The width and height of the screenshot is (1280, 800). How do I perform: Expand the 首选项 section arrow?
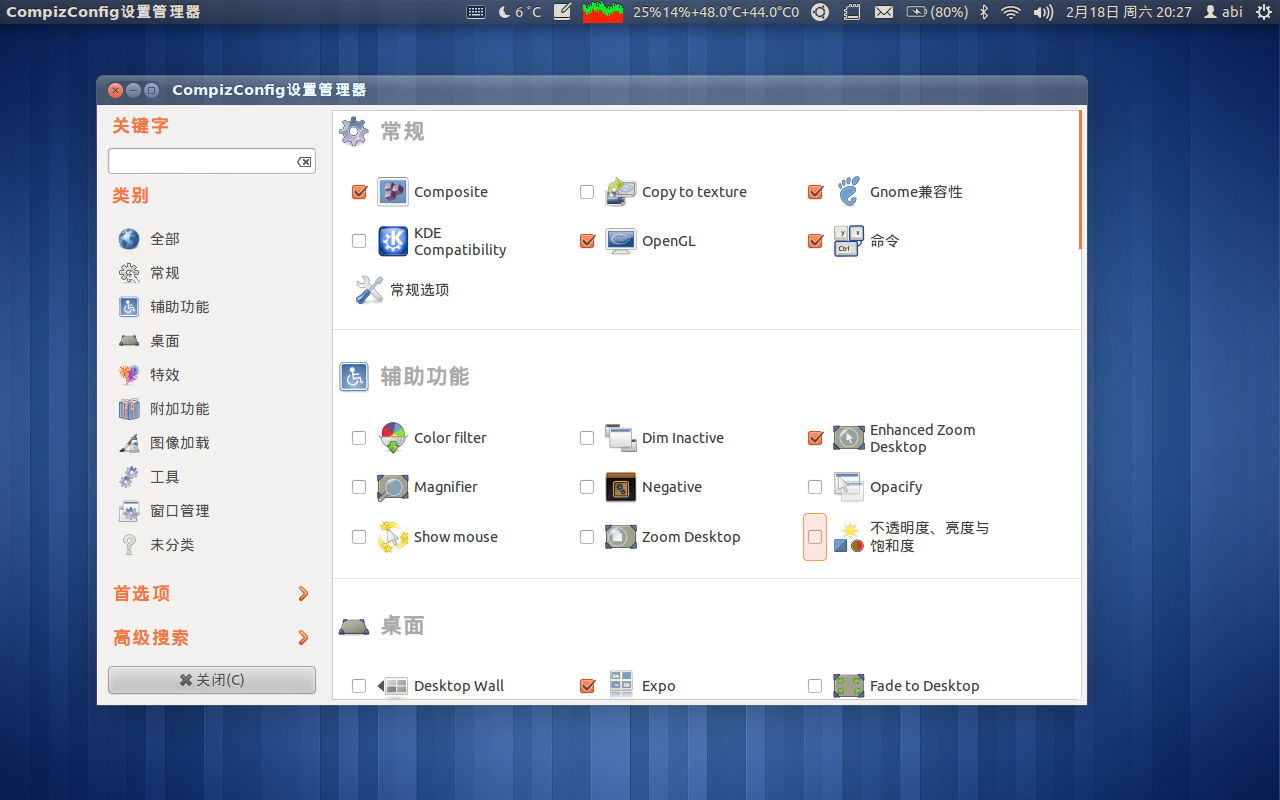[x=303, y=594]
